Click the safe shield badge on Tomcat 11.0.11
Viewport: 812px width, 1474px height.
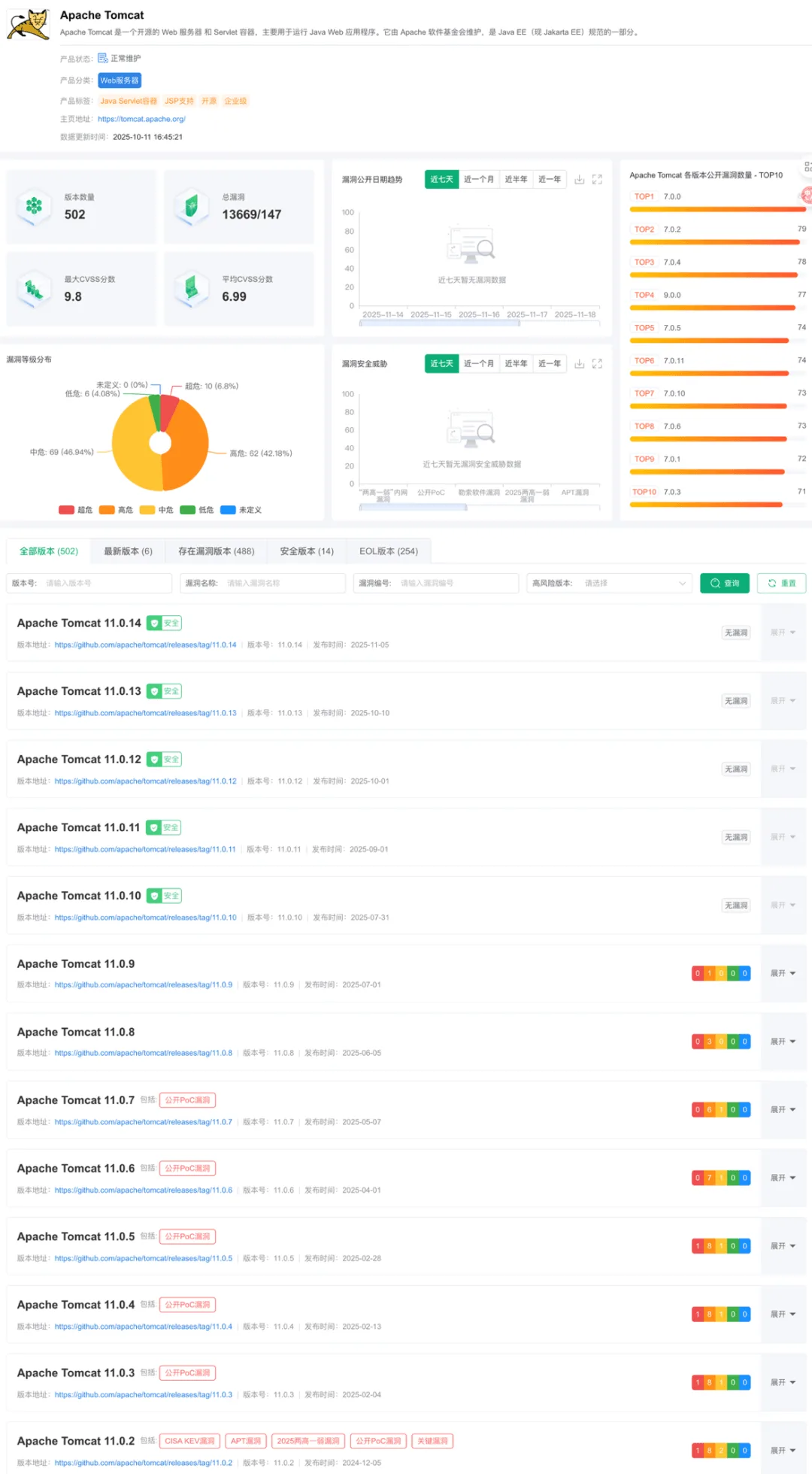tap(163, 827)
